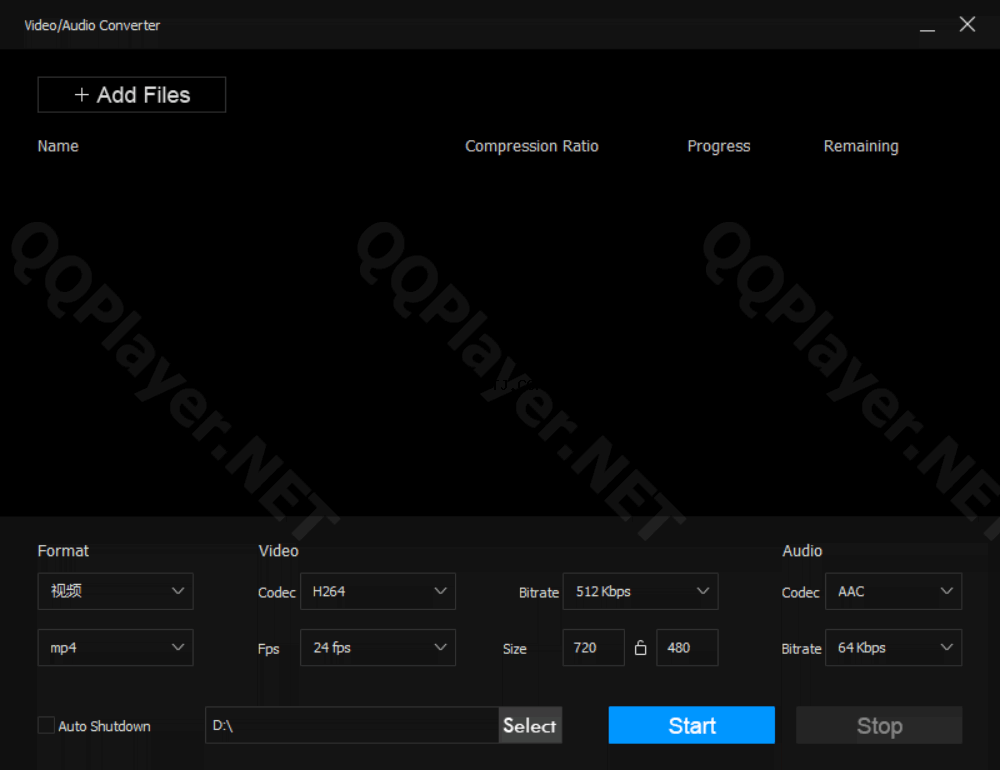The width and height of the screenshot is (1000, 770).
Task: Click the Progress column header
Action: 718,146
